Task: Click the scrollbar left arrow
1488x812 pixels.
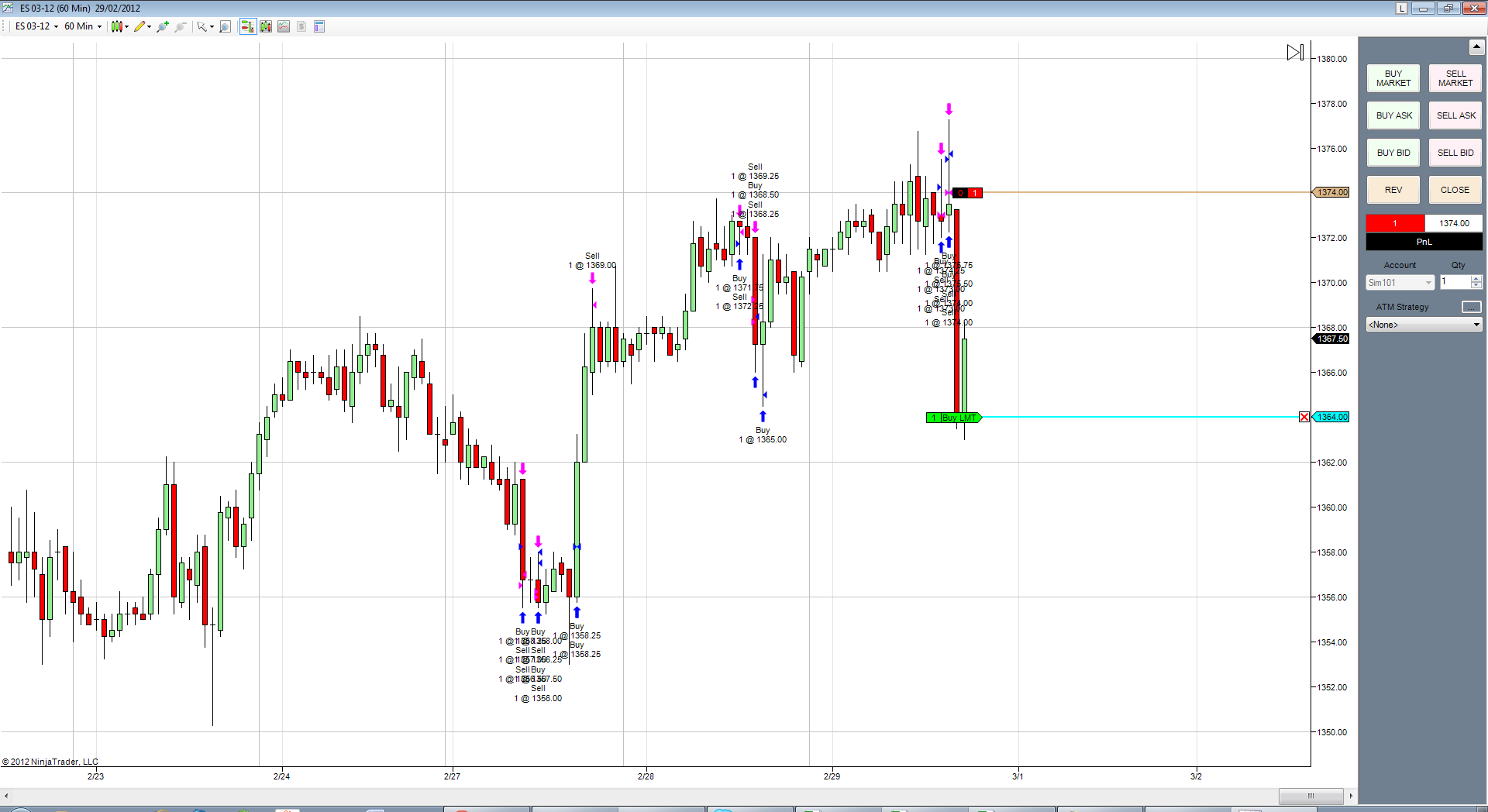Action: (6, 796)
